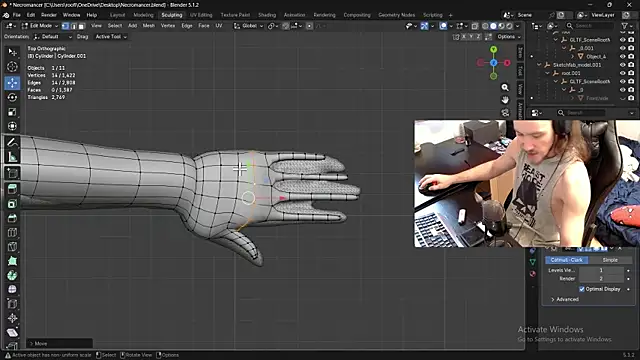Select the Bevel tool
Viewport: 640px width, 360px height.
point(12,218)
